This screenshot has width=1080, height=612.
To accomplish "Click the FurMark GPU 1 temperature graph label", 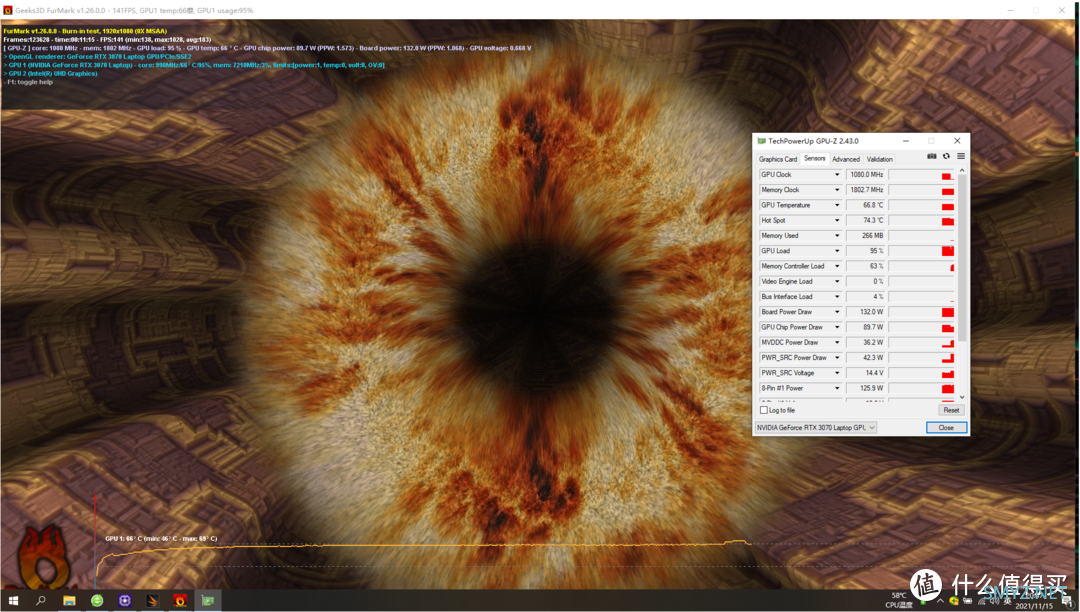I will point(161,538).
